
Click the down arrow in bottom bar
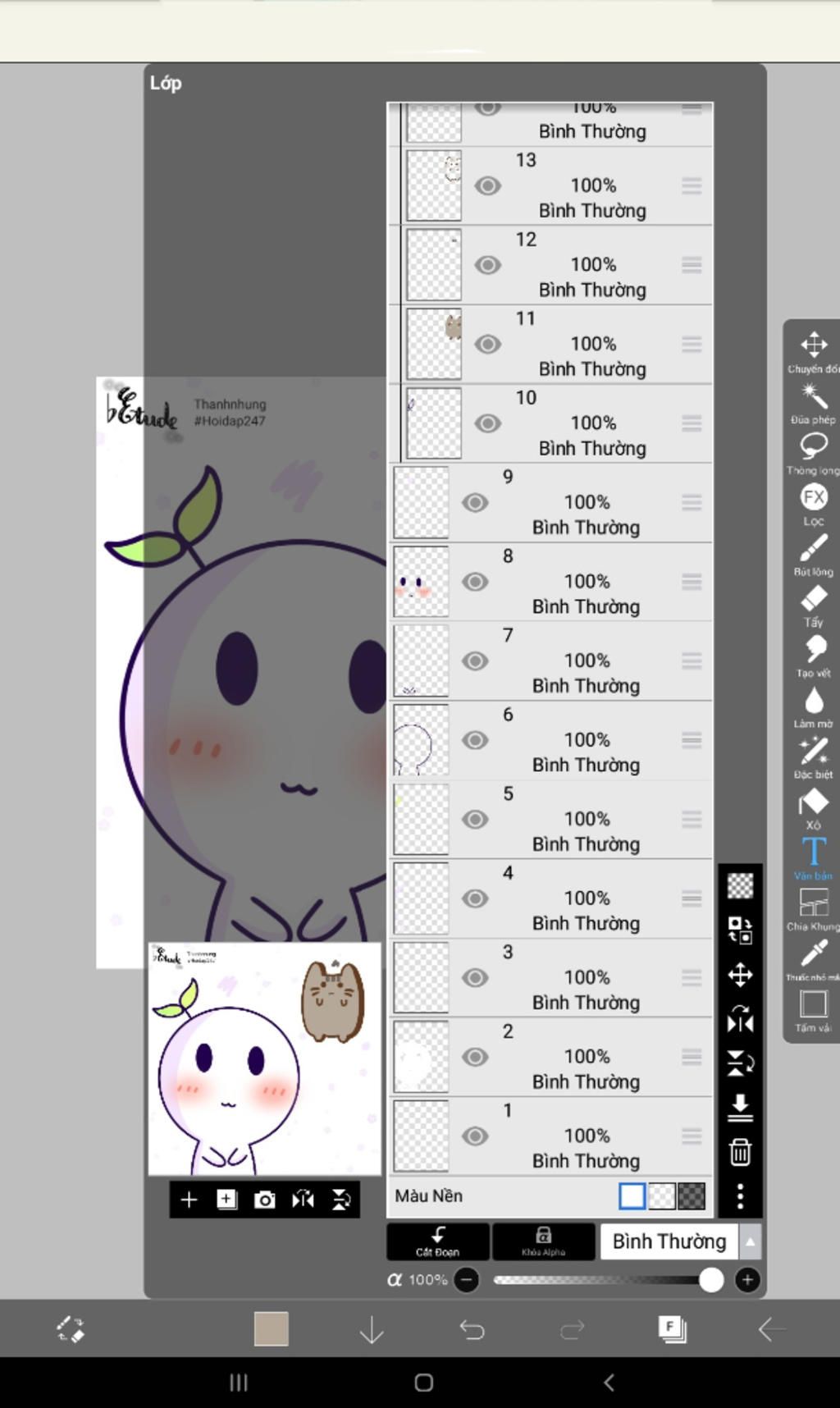tap(372, 1329)
